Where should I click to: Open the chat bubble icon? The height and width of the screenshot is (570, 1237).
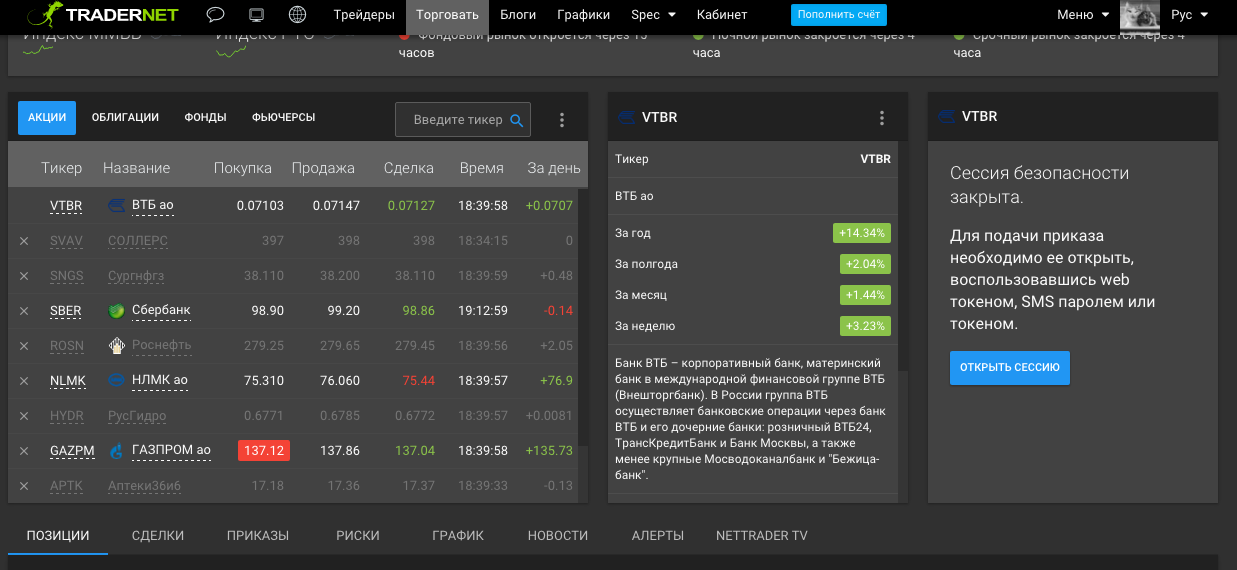pyautogui.click(x=215, y=15)
